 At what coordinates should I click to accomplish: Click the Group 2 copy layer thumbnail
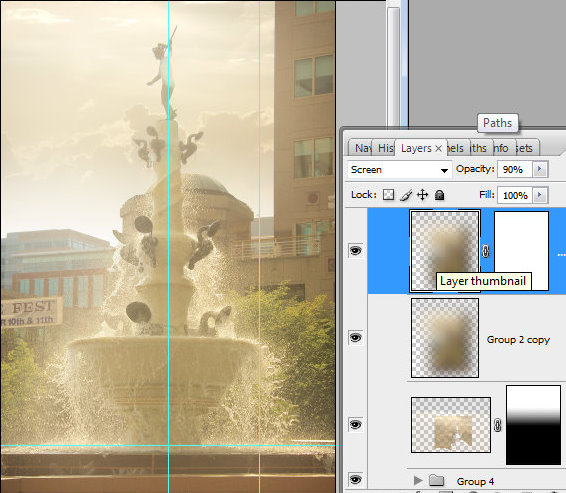coord(445,338)
